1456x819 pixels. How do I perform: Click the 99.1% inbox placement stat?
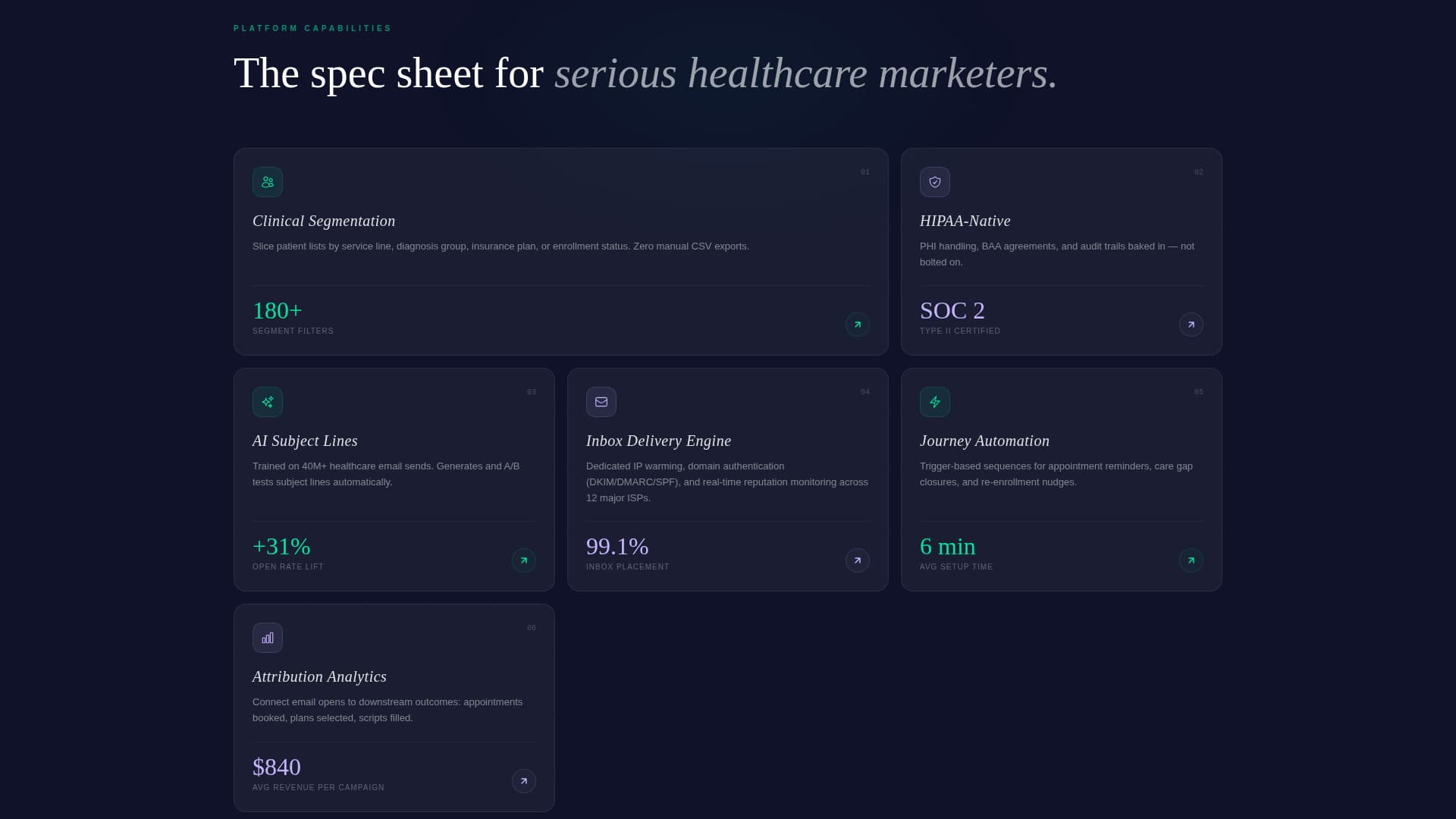617,546
